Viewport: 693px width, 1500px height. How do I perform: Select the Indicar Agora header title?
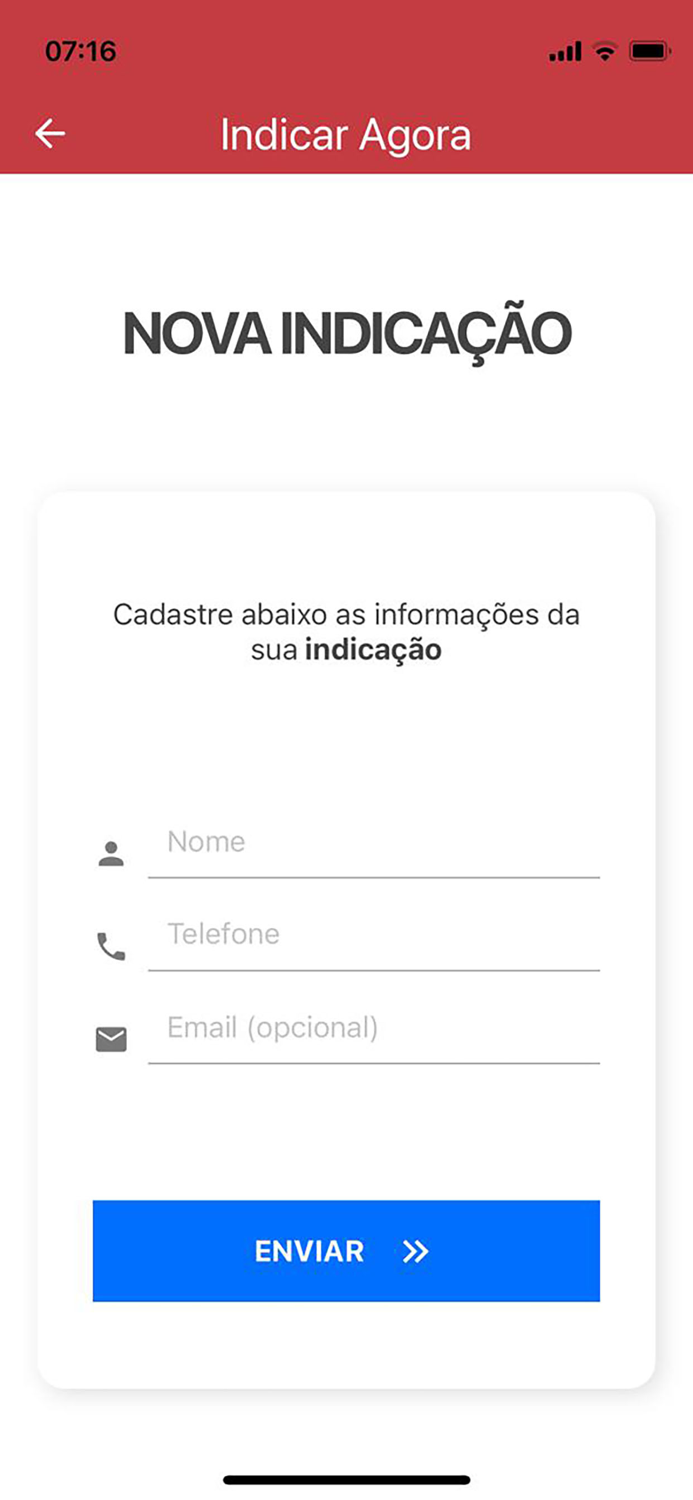[x=346, y=133]
